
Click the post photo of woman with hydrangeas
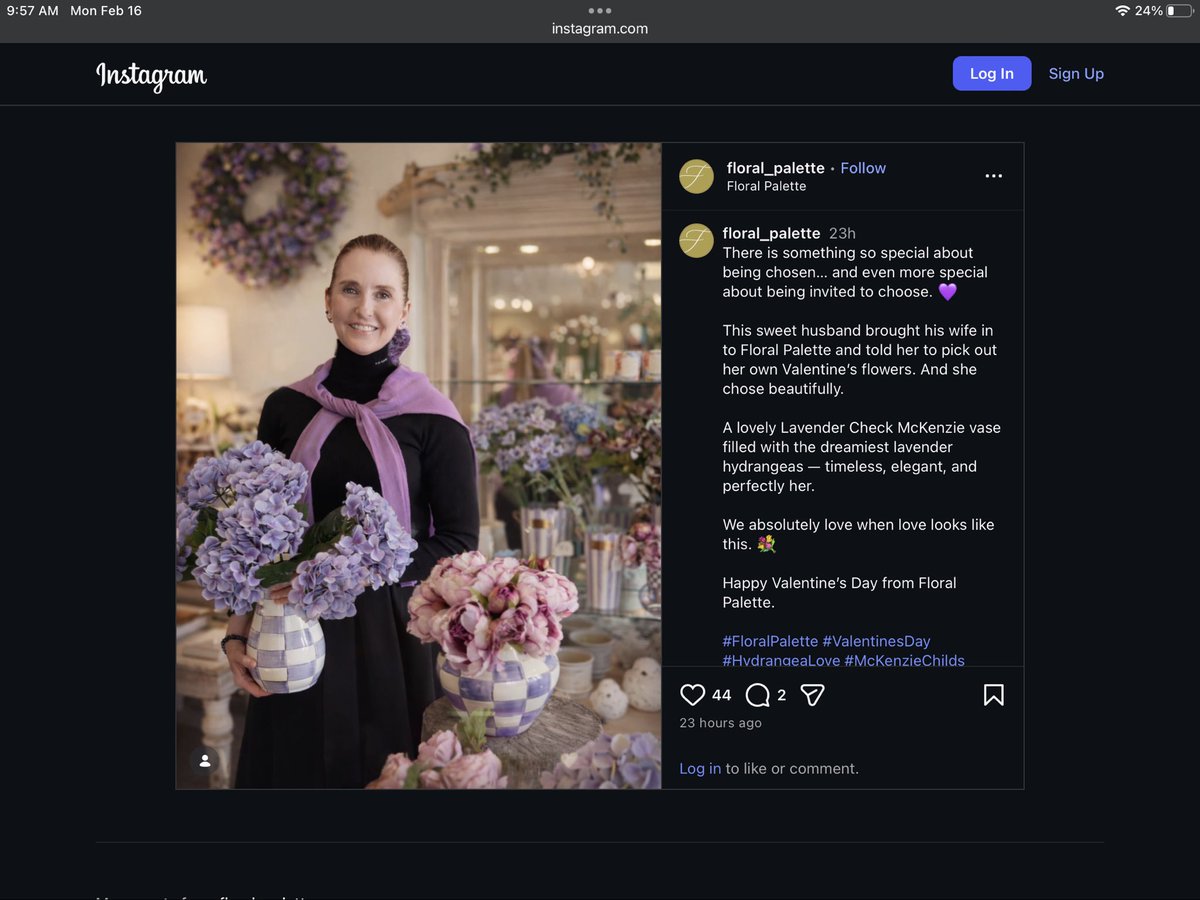[419, 466]
